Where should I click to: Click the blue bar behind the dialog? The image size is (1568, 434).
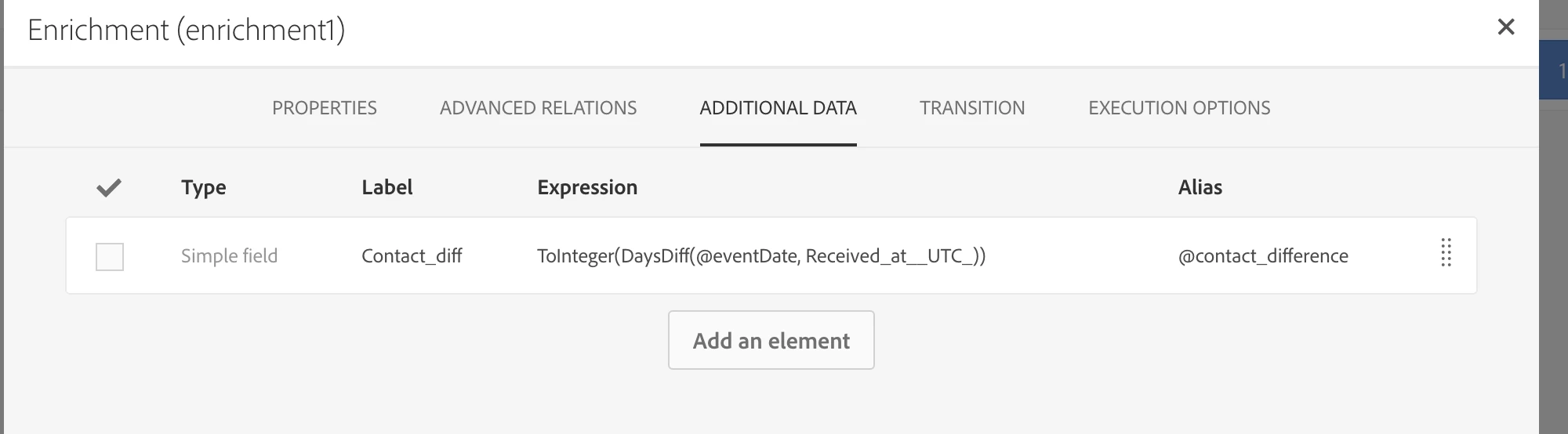point(1554,71)
